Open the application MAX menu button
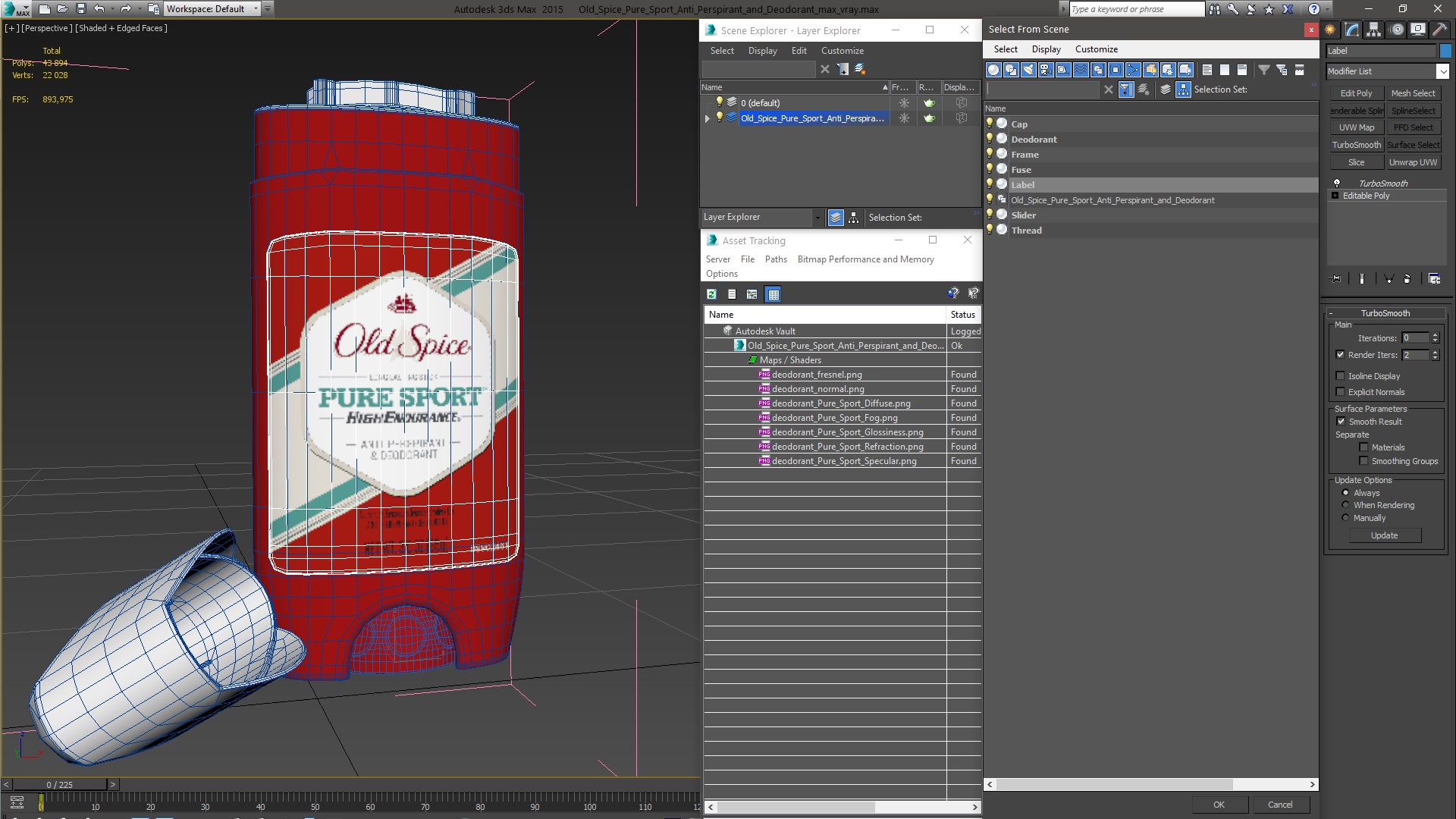The image size is (1456, 819). (x=16, y=9)
